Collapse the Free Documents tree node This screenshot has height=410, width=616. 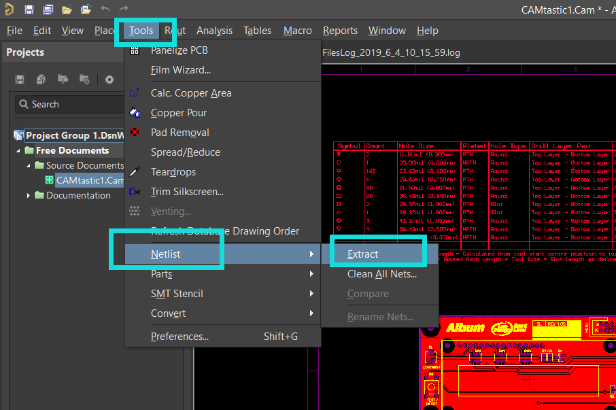(18, 151)
